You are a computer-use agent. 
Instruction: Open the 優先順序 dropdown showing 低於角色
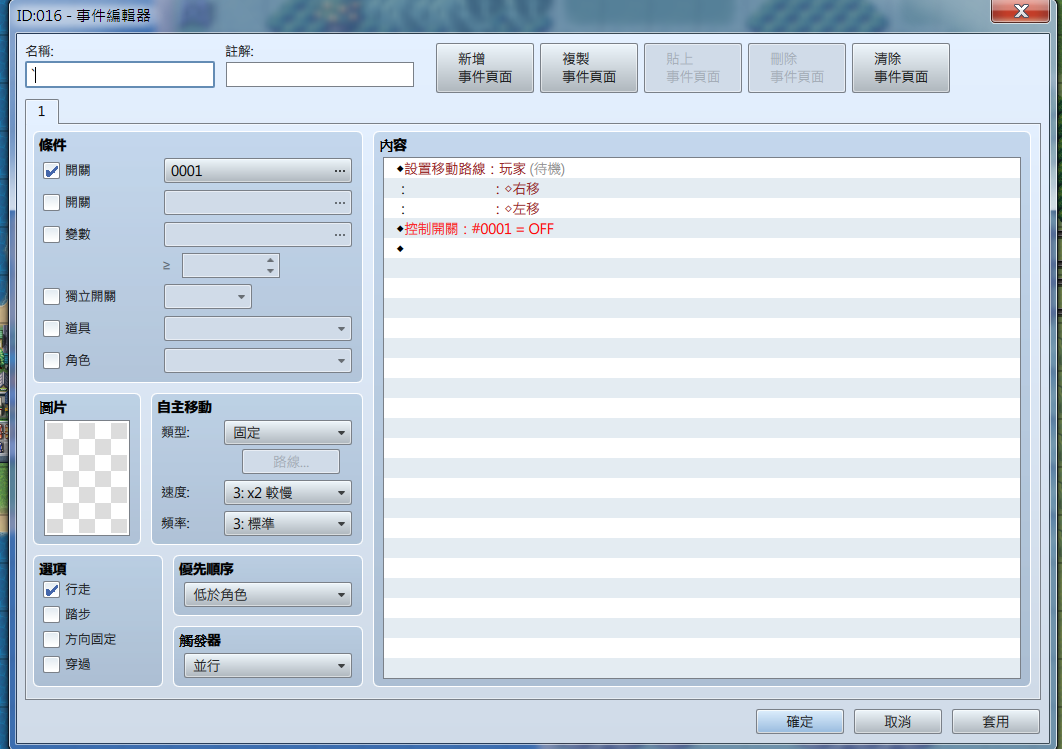coord(268,595)
